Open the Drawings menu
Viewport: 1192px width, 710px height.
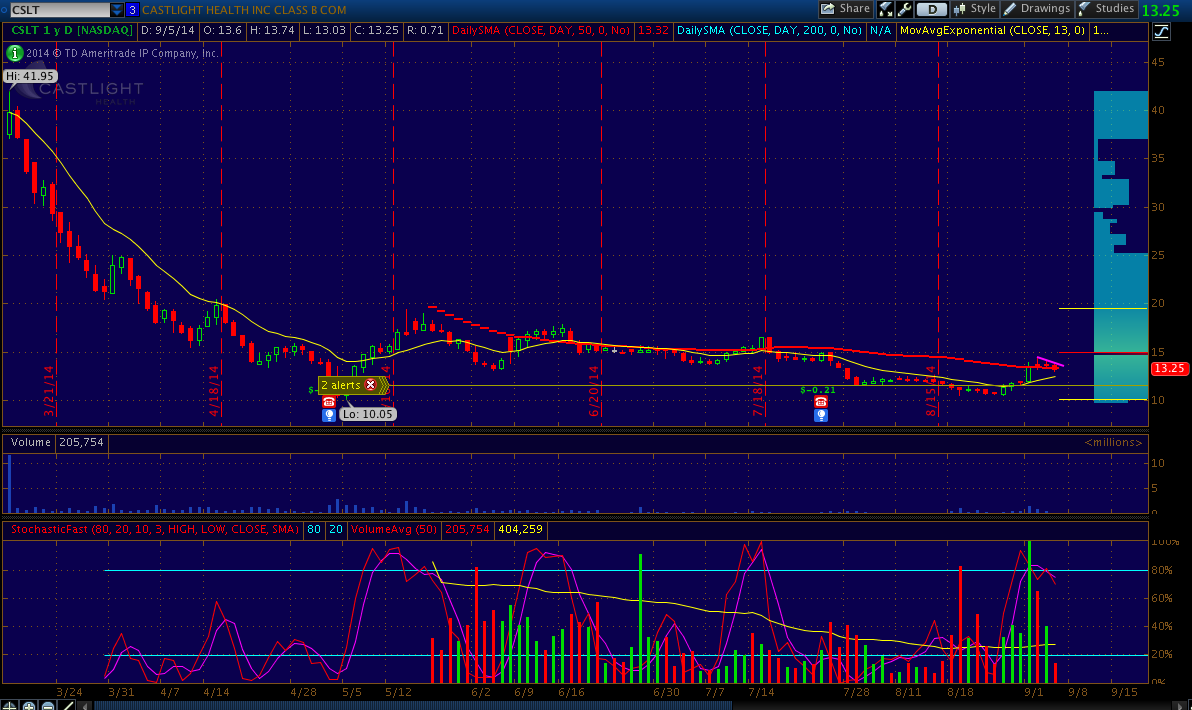[1037, 9]
